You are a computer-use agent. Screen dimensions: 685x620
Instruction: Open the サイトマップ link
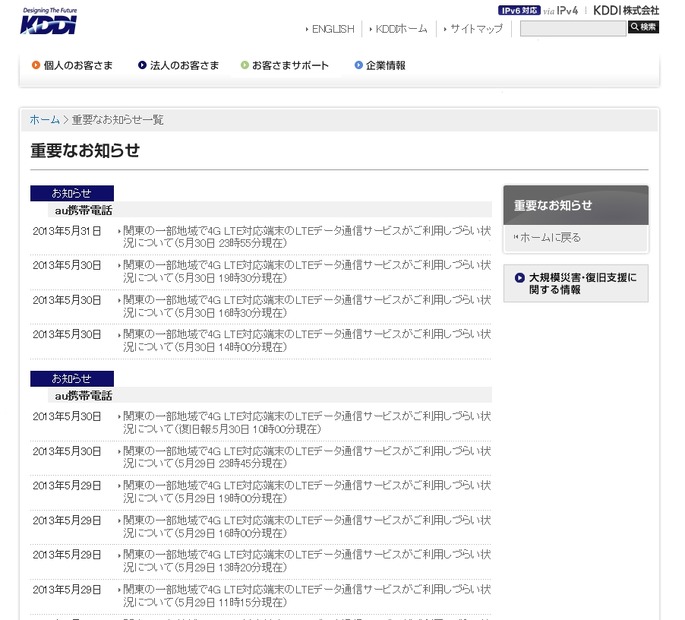click(476, 29)
